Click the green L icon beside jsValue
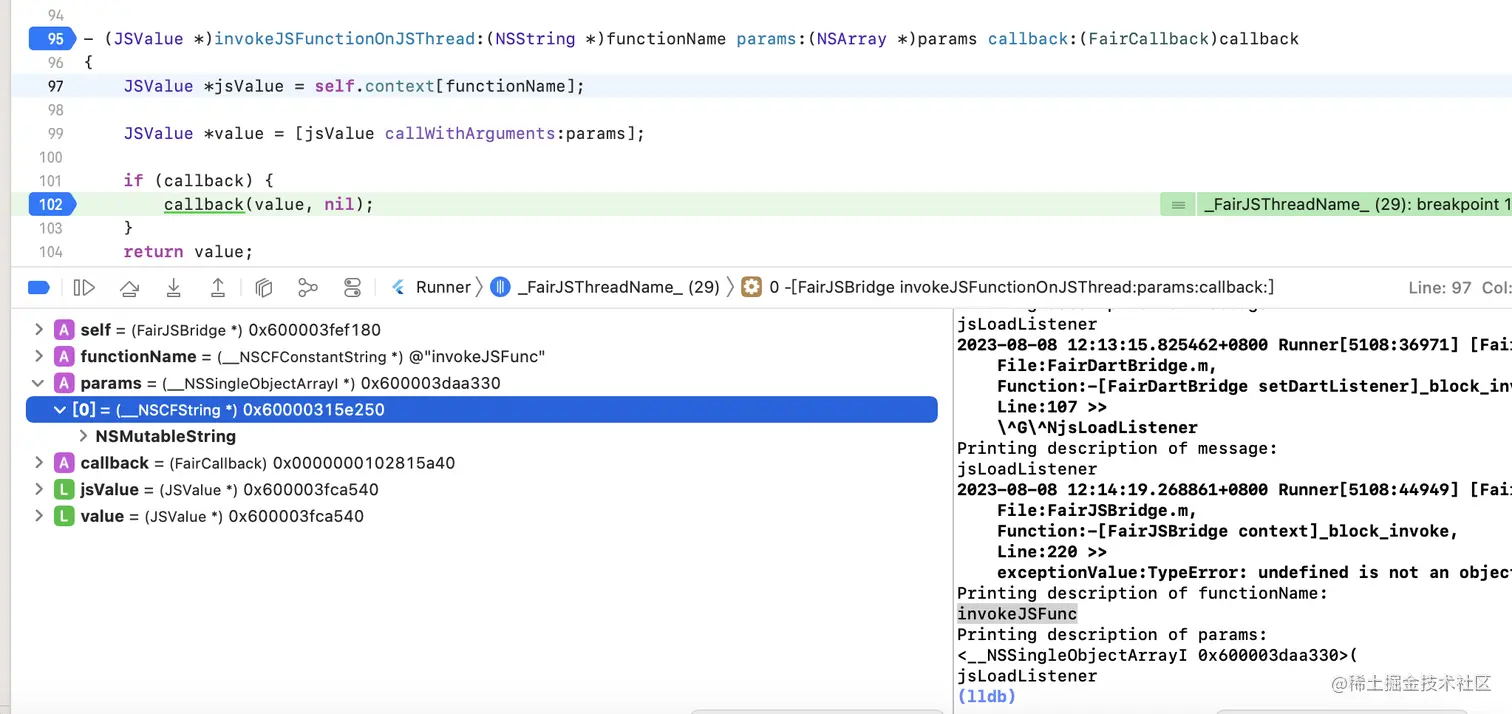The width and height of the screenshot is (1512, 714). tap(64, 489)
